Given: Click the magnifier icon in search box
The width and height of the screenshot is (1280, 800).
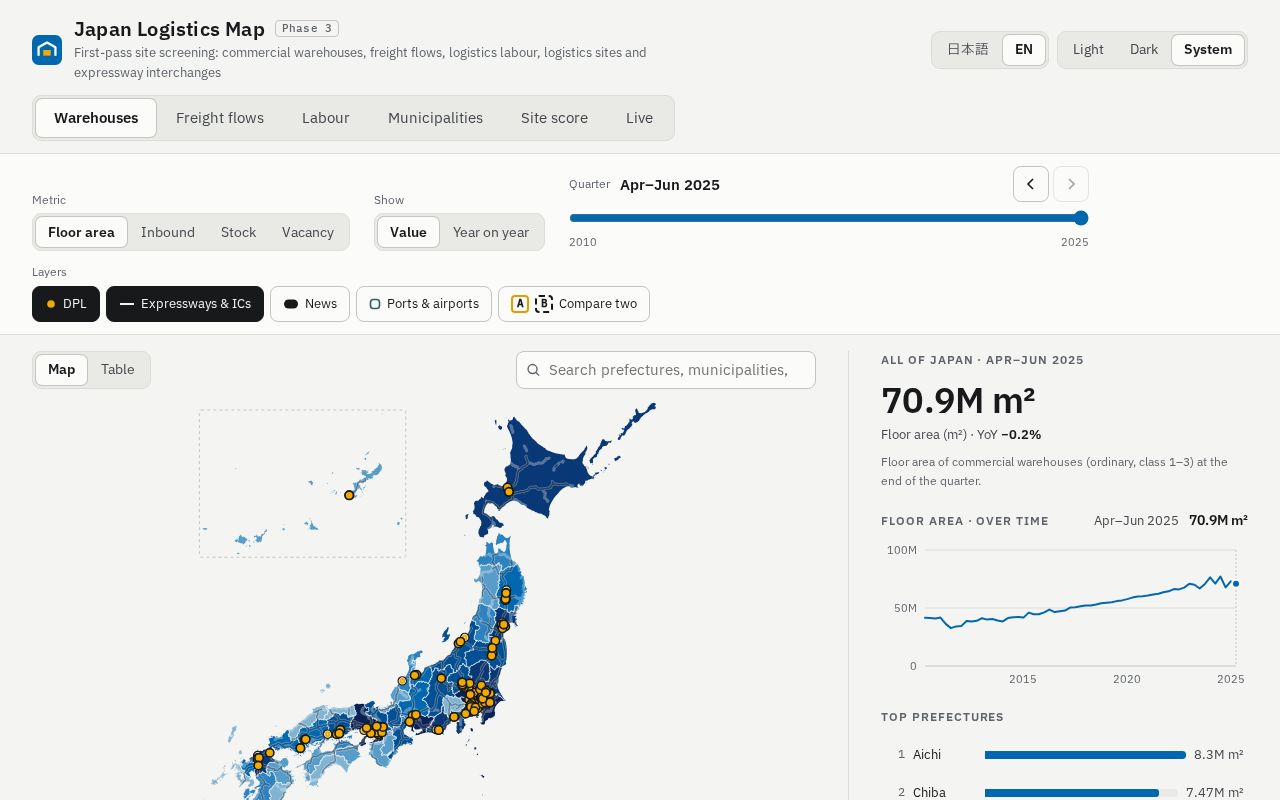Looking at the screenshot, I should 533,370.
